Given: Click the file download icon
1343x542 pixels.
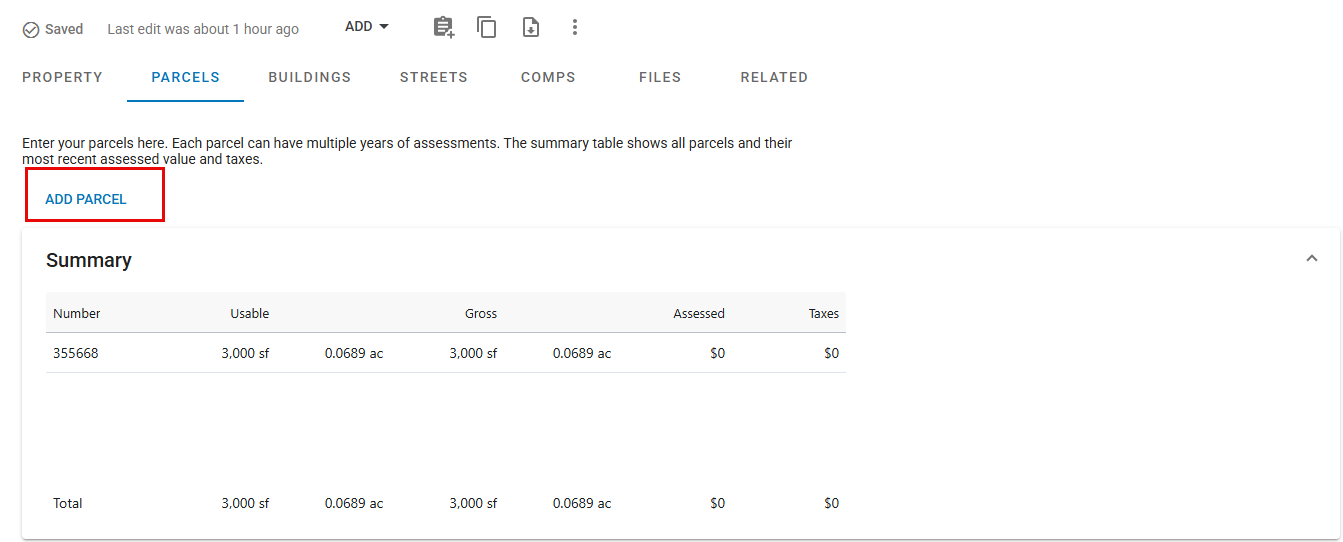Looking at the screenshot, I should coord(531,27).
